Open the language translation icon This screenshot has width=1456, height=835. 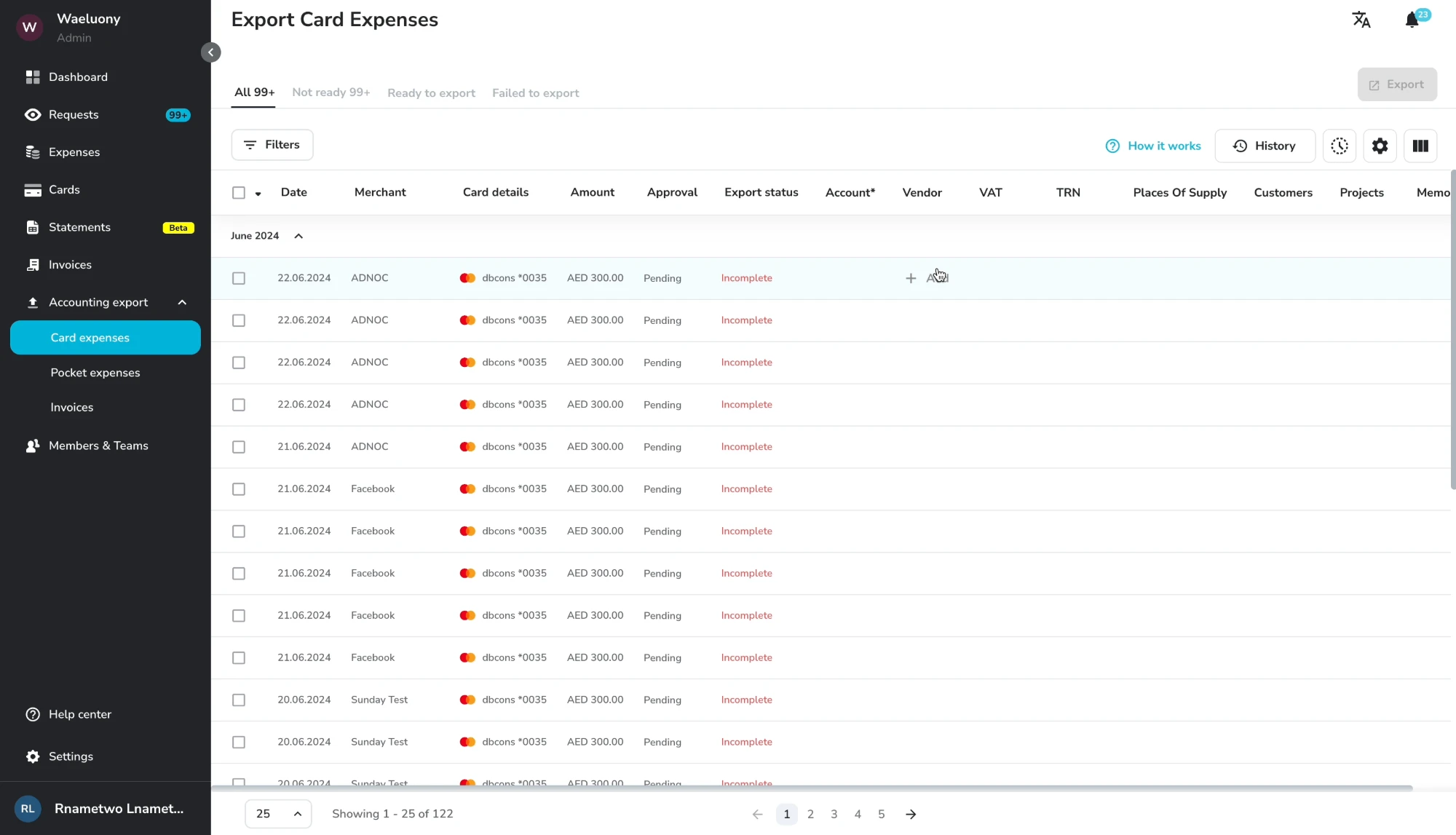[x=1361, y=20]
